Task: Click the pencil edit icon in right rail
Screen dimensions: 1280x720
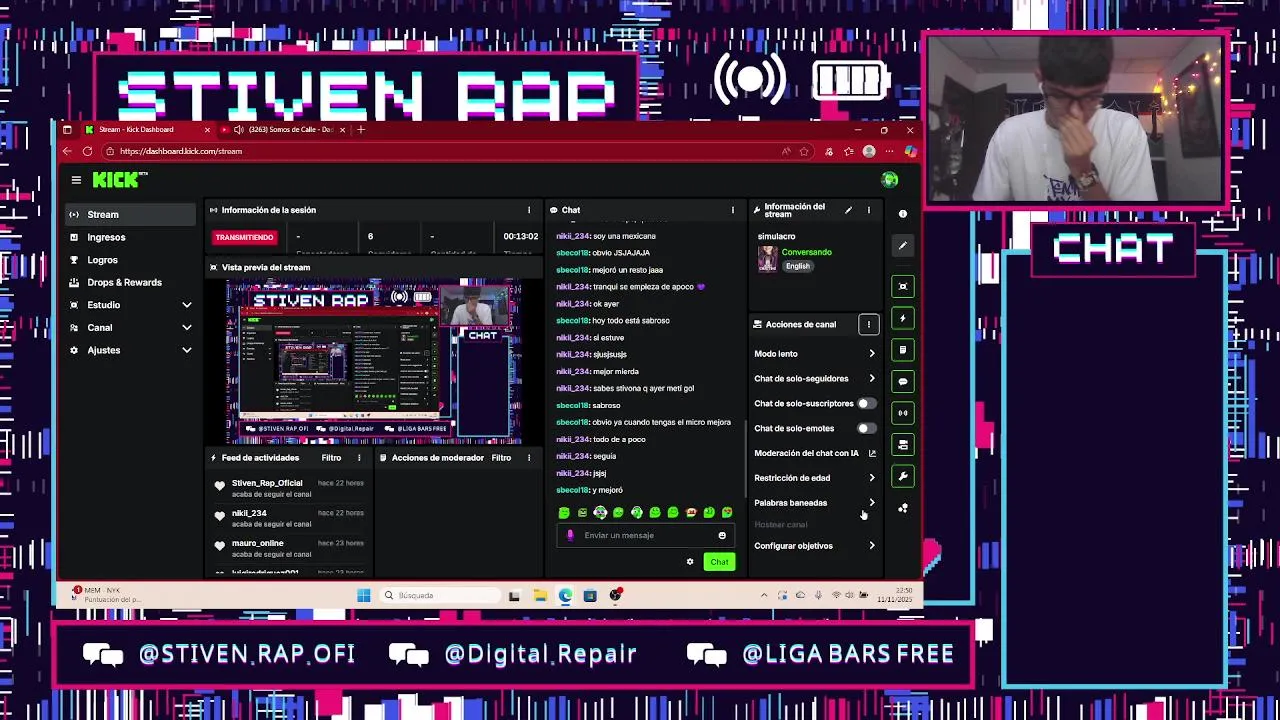Action: click(x=903, y=245)
